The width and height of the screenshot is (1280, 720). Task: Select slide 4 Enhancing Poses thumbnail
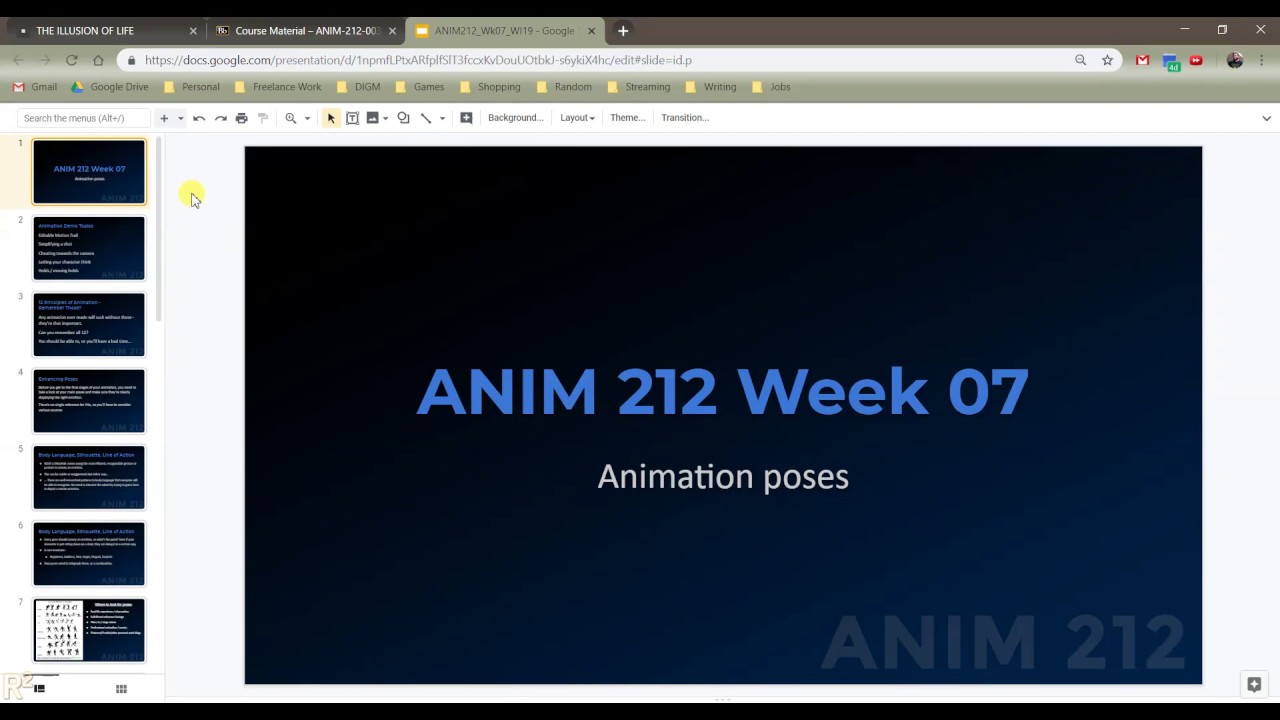[x=89, y=401]
